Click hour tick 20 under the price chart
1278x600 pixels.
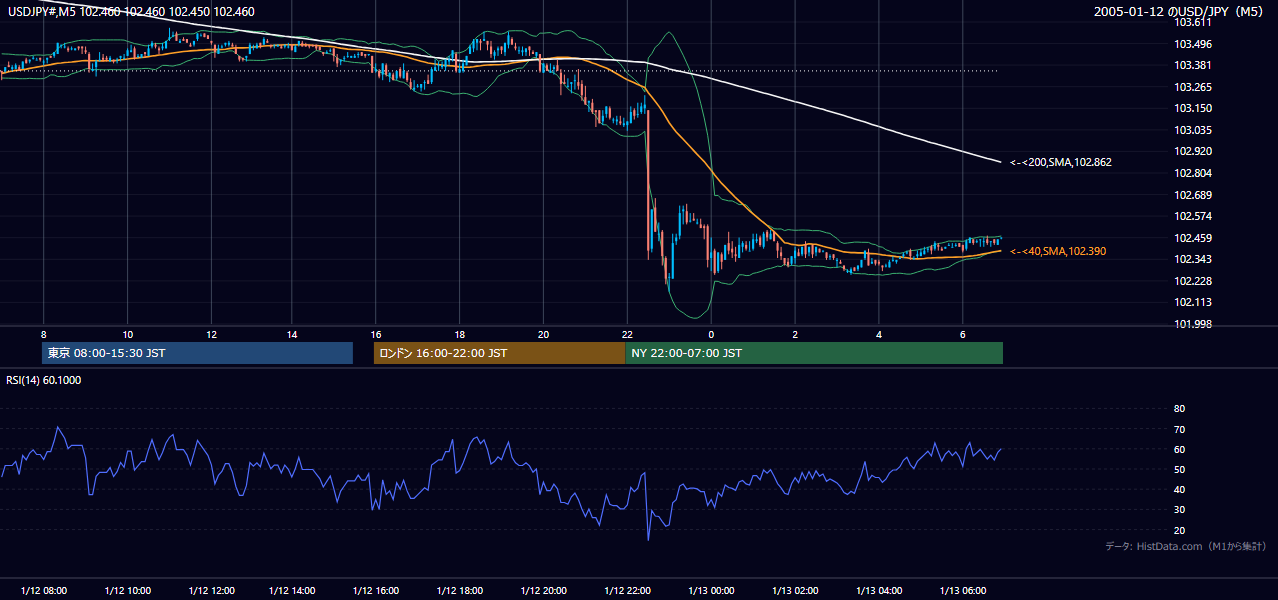543,334
